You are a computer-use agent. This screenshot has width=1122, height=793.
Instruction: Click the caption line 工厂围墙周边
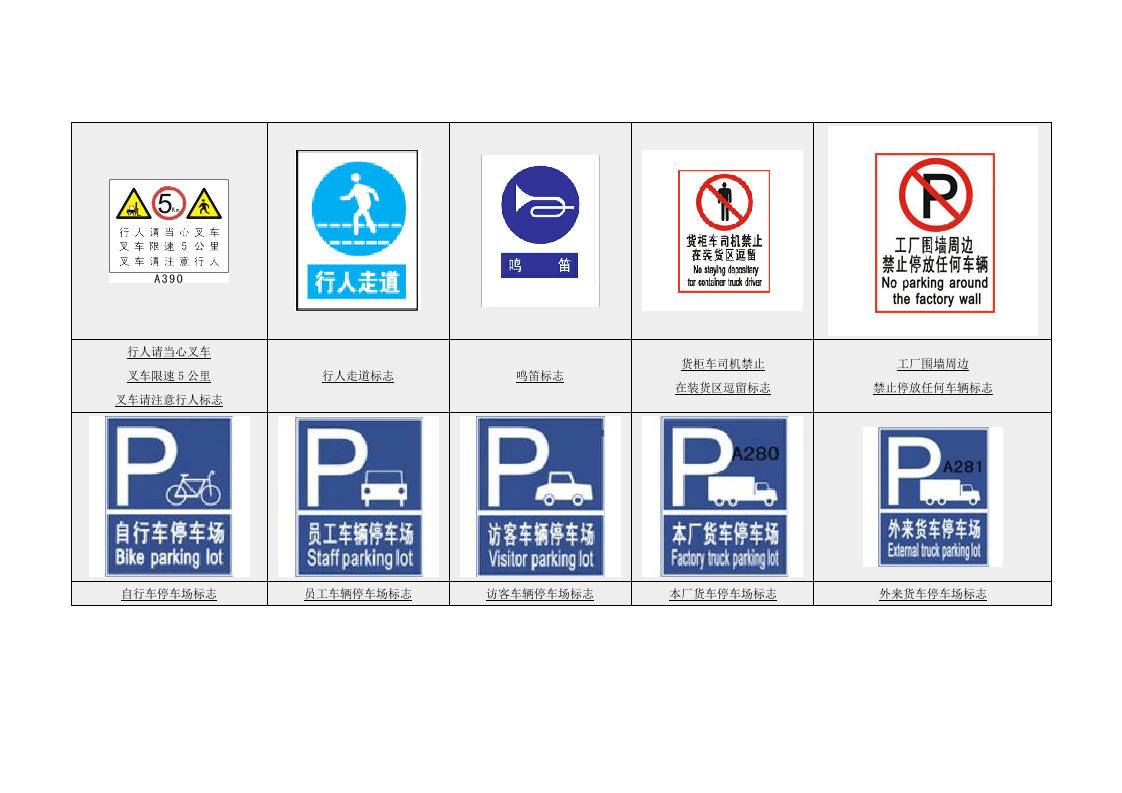933,364
